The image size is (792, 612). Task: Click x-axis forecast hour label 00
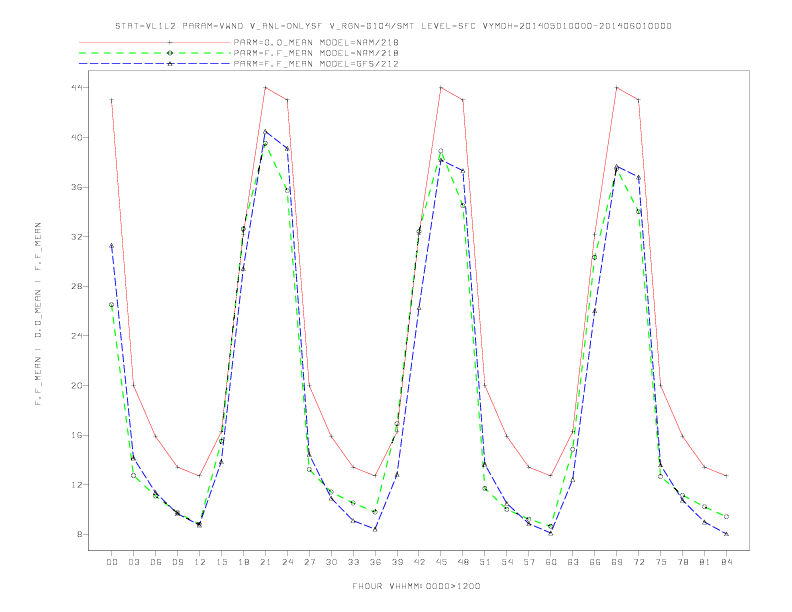pyautogui.click(x=112, y=562)
